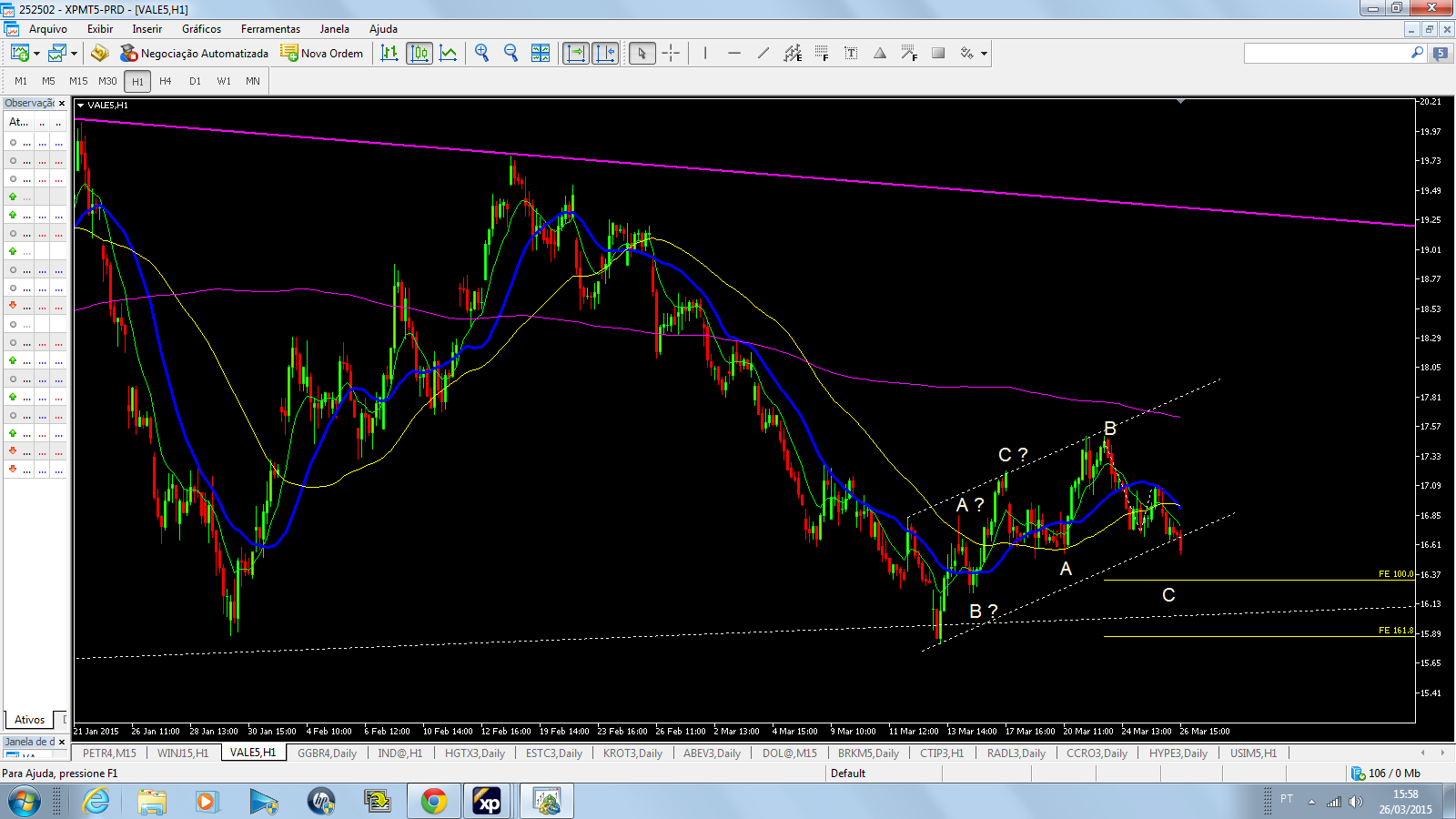Image resolution: width=1456 pixels, height=819 pixels.
Task: Open the Inserir menu
Action: (x=147, y=29)
